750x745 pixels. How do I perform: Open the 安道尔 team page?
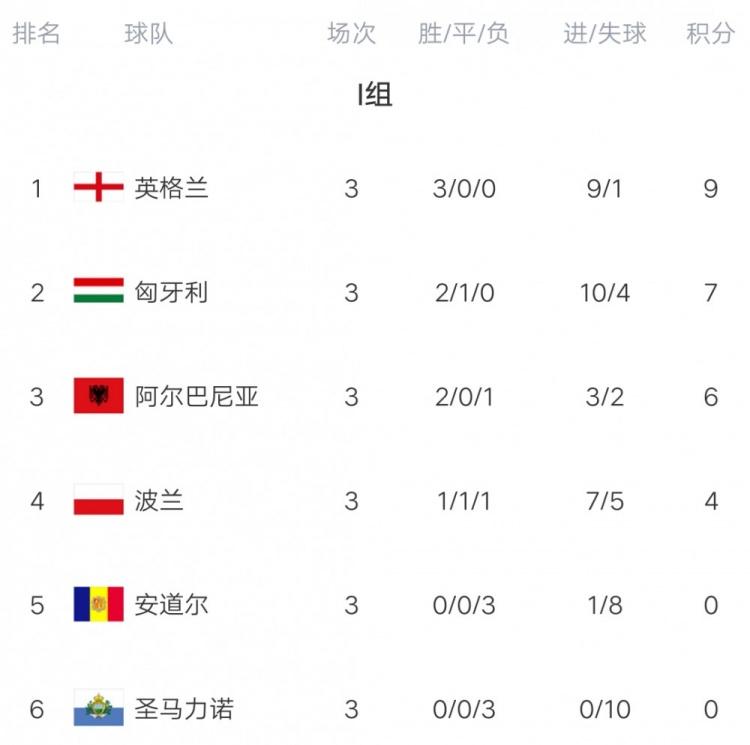[171, 604]
